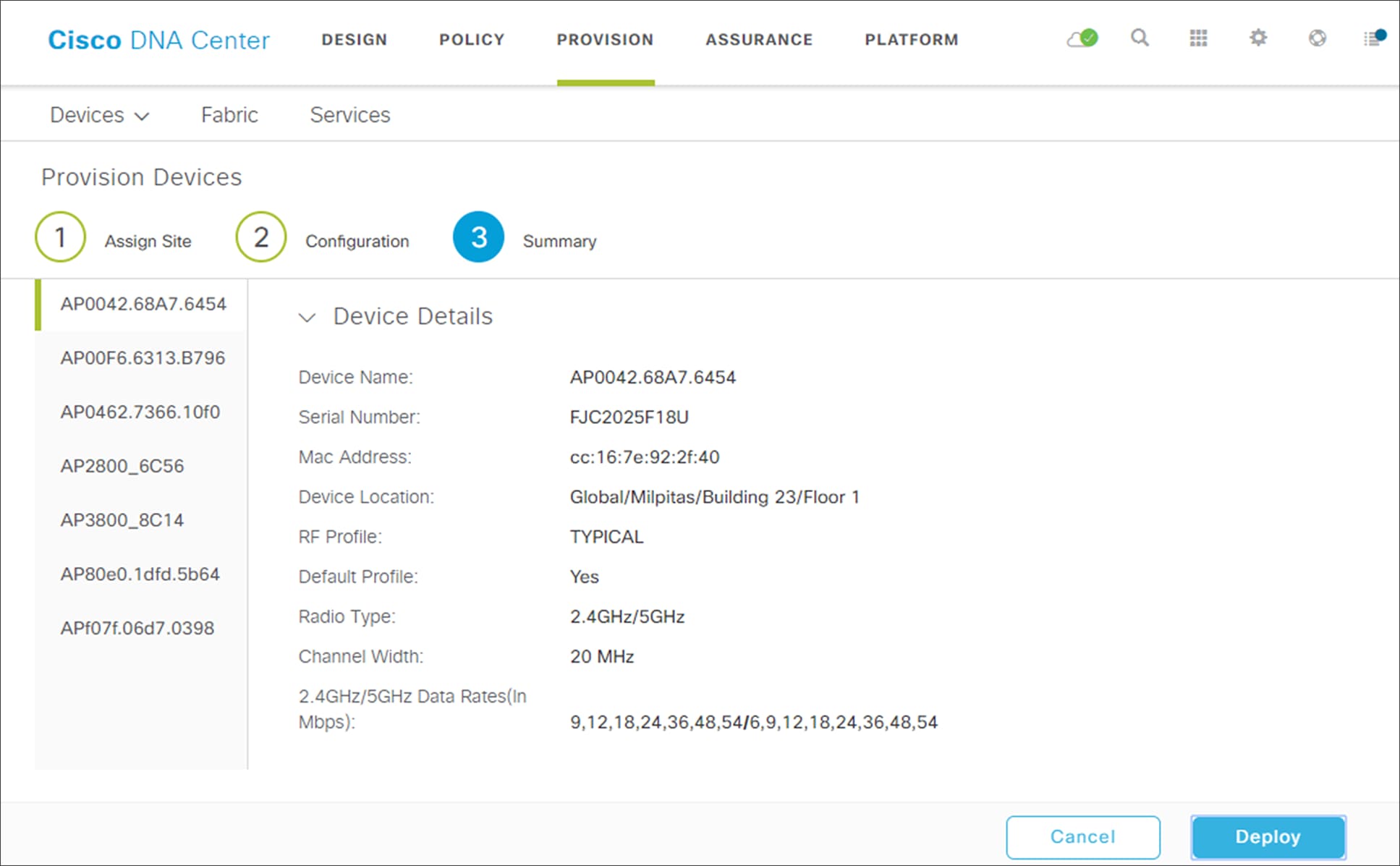The image size is (1400, 866).
Task: Switch to the Fabric tab
Action: pos(229,115)
